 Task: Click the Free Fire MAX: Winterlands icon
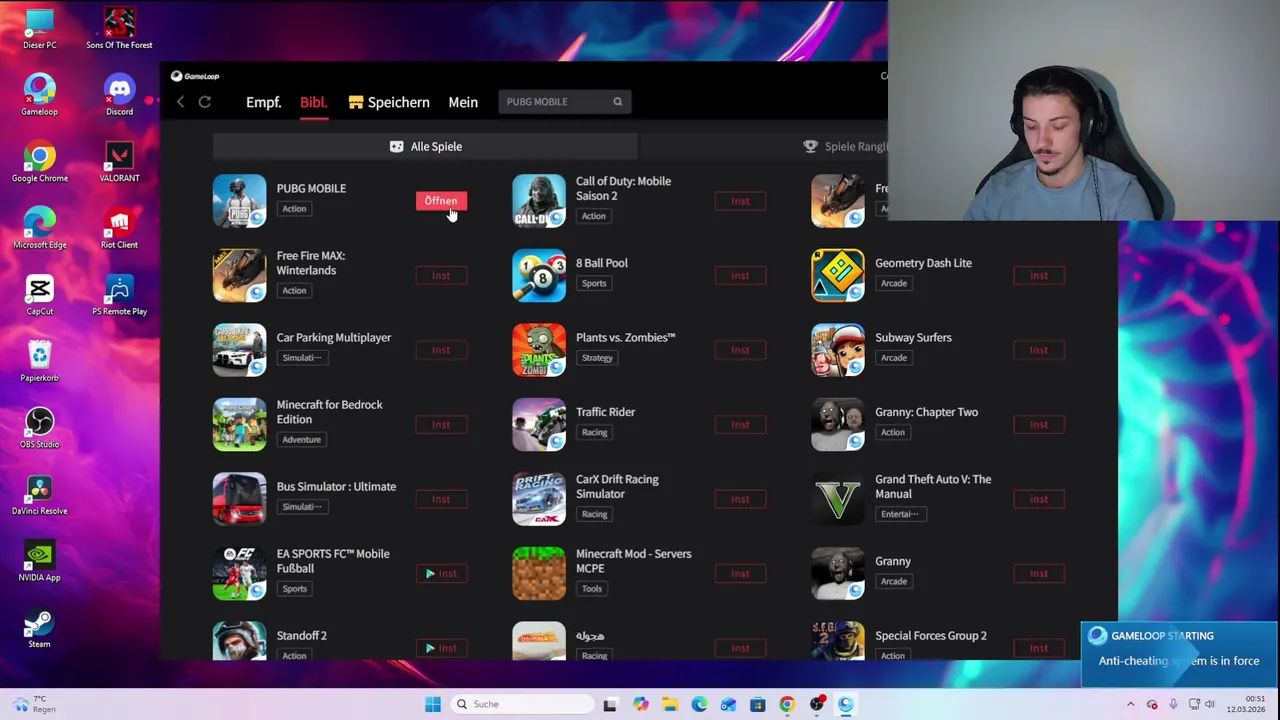[x=239, y=275]
